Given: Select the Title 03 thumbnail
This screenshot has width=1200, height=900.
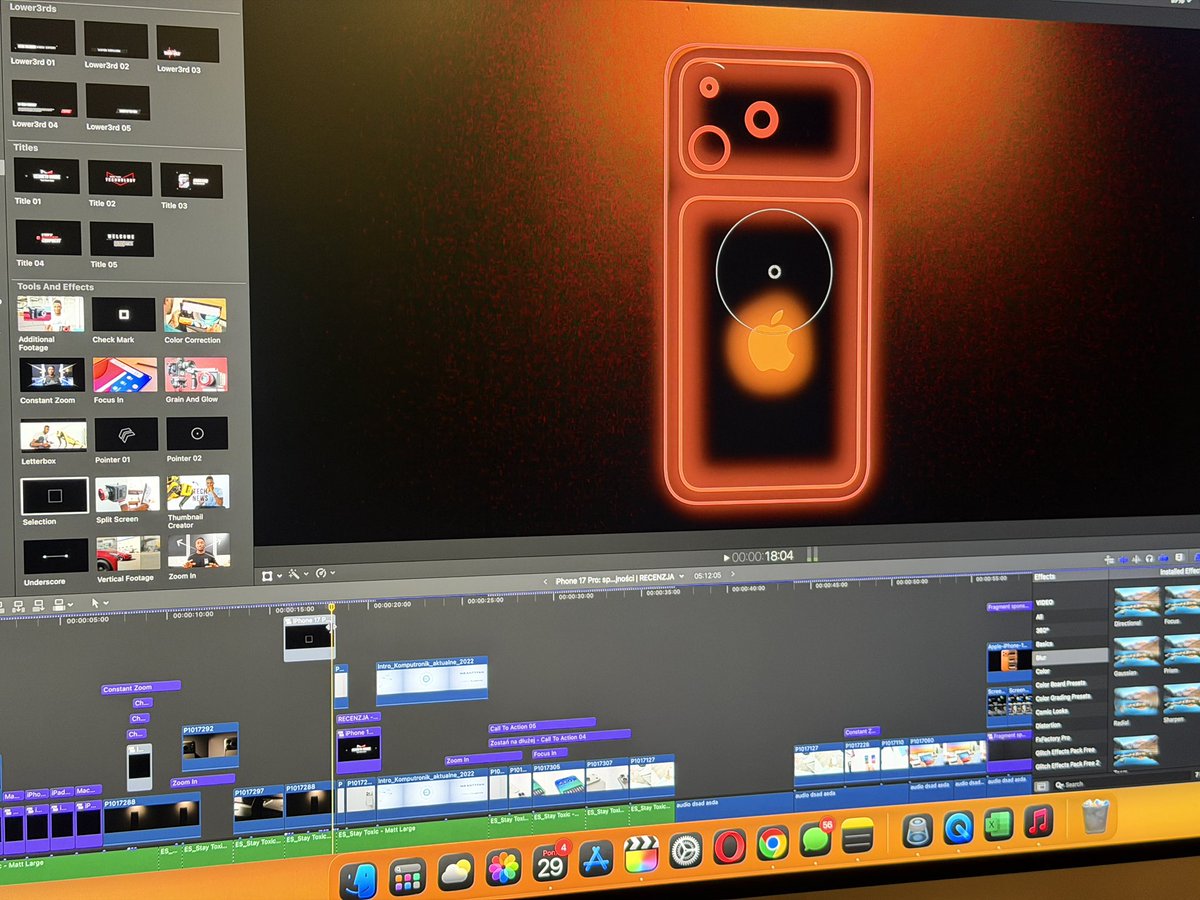Looking at the screenshot, I should pos(191,181).
